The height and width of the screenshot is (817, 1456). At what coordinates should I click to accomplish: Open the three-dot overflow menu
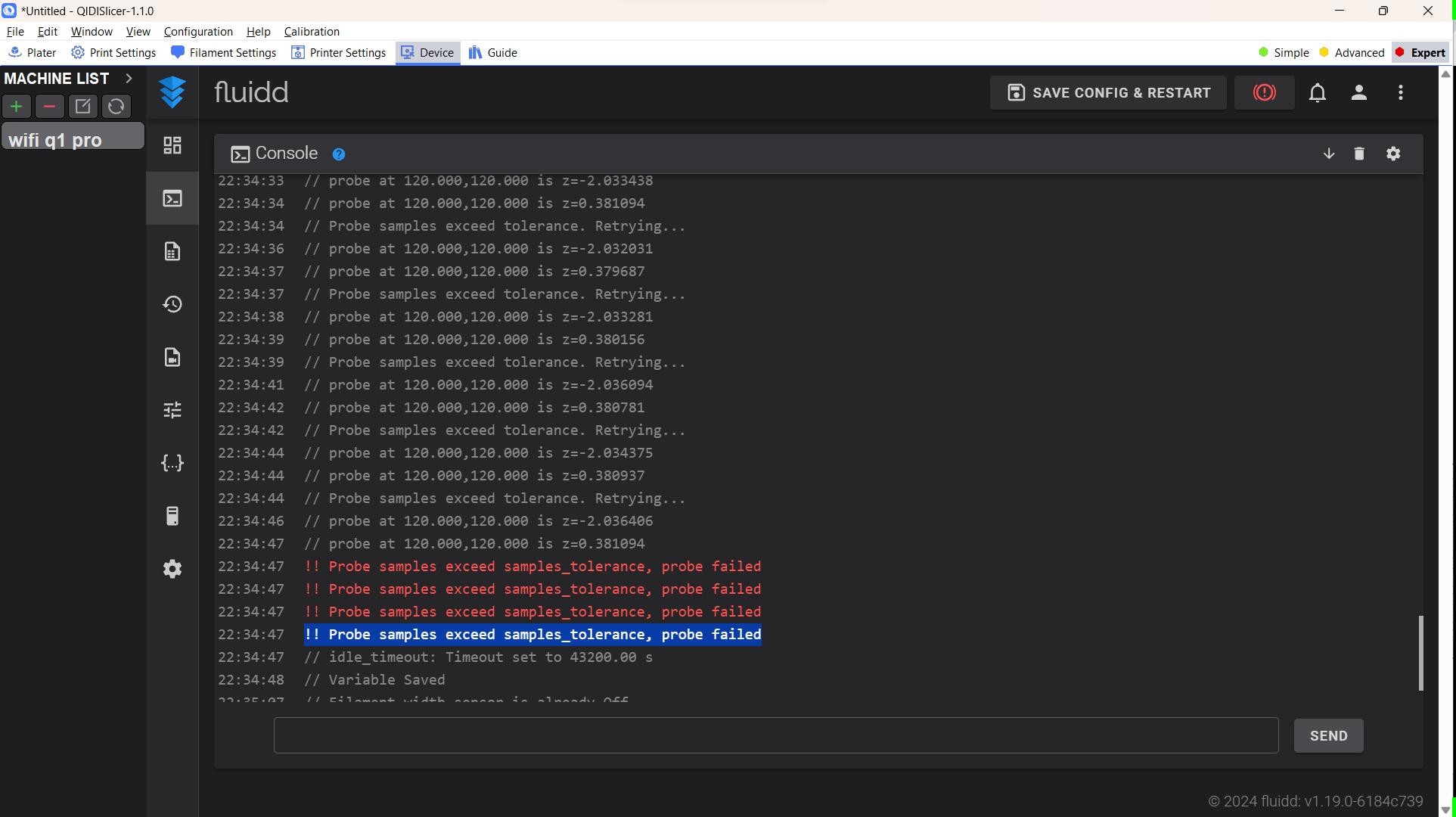[x=1401, y=92]
